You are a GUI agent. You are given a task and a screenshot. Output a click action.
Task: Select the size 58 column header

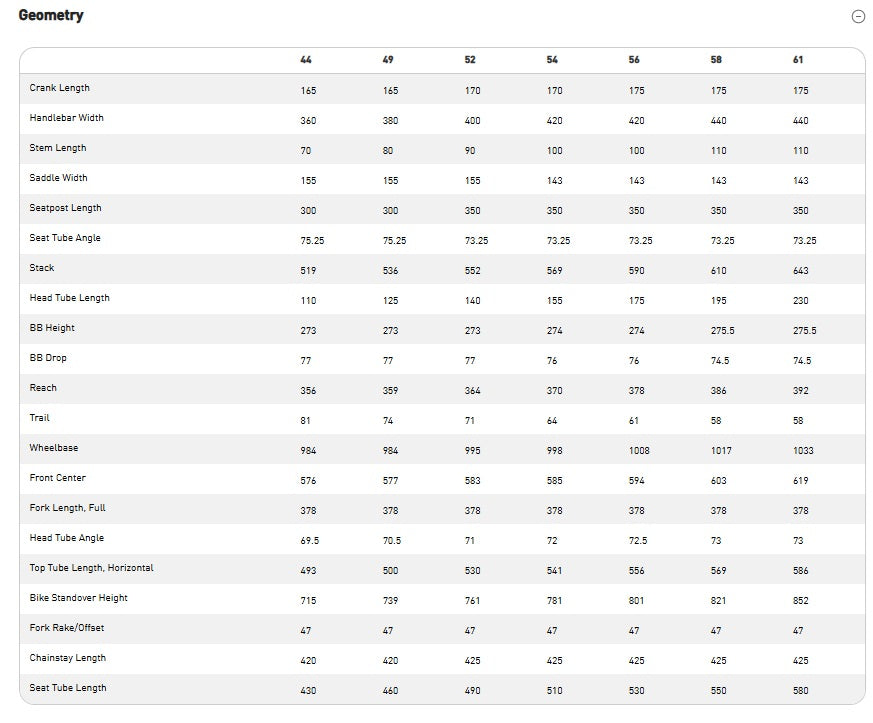(716, 60)
